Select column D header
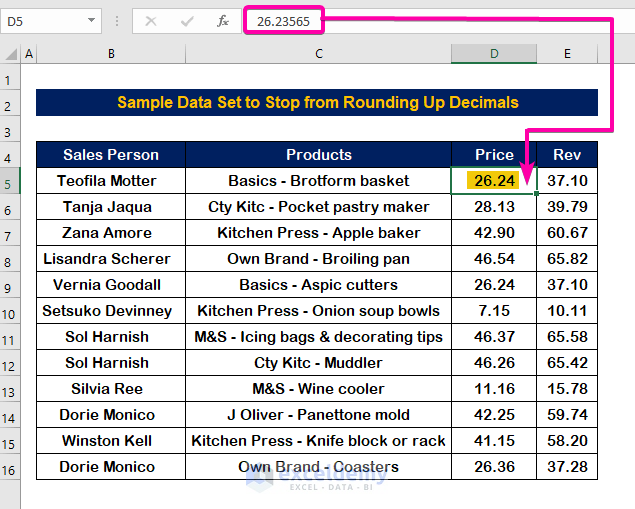The image size is (635, 509). coord(494,54)
